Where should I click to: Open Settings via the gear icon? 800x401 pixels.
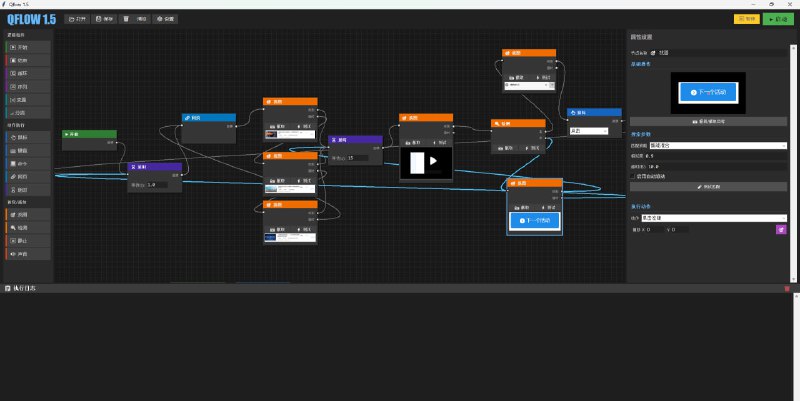tap(165, 19)
